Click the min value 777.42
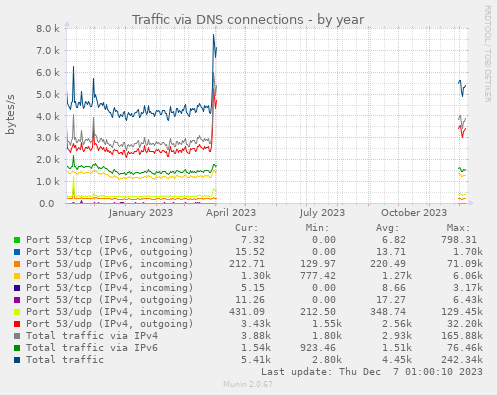The height and width of the screenshot is (395, 497). pos(318,276)
